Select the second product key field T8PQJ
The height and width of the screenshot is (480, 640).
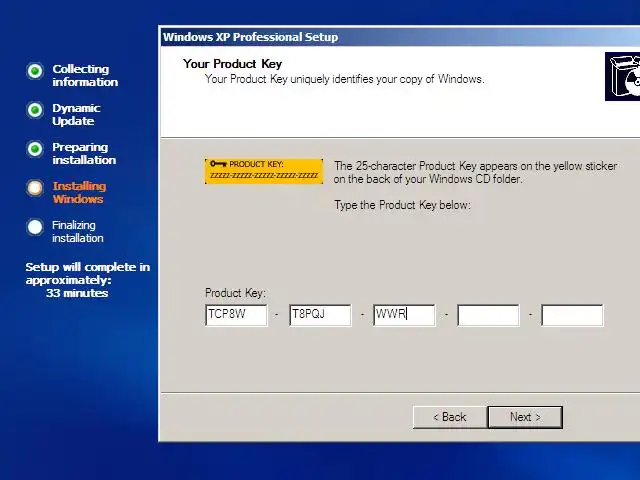click(x=320, y=315)
